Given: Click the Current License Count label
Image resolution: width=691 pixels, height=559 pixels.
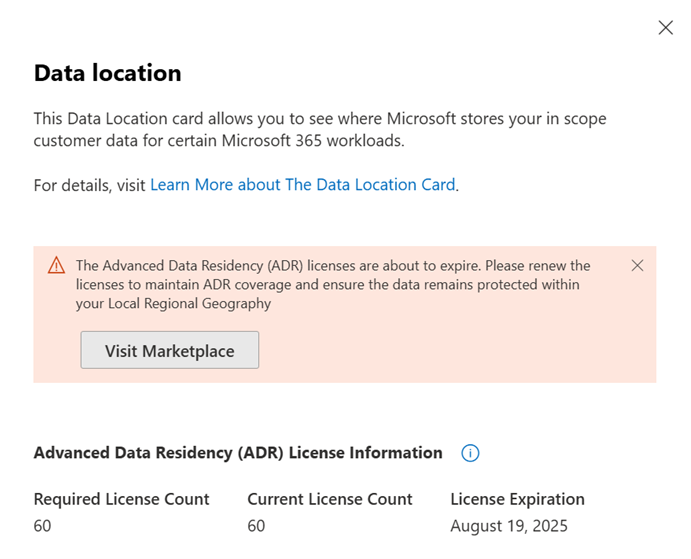Looking at the screenshot, I should click(x=329, y=499).
